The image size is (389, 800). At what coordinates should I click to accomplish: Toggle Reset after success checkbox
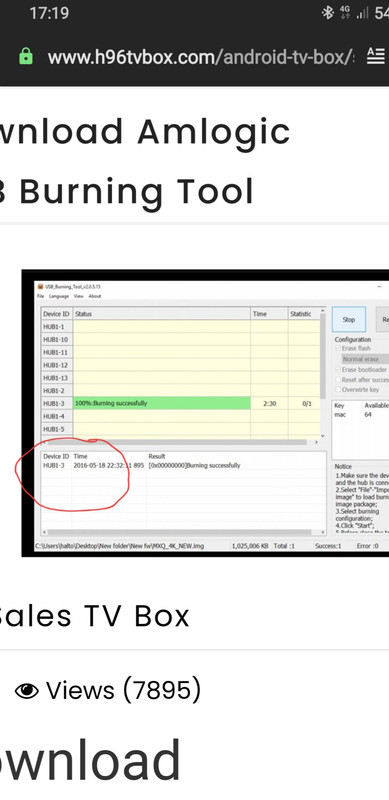pos(338,380)
